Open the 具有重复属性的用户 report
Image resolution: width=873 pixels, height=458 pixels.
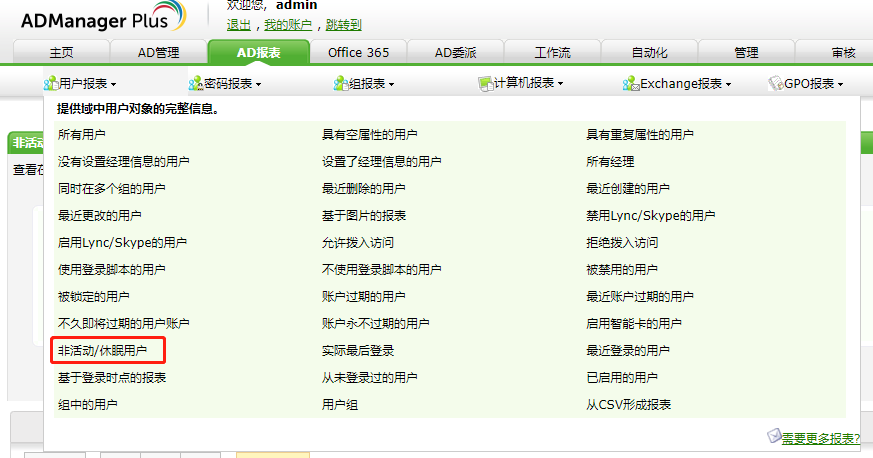point(640,135)
